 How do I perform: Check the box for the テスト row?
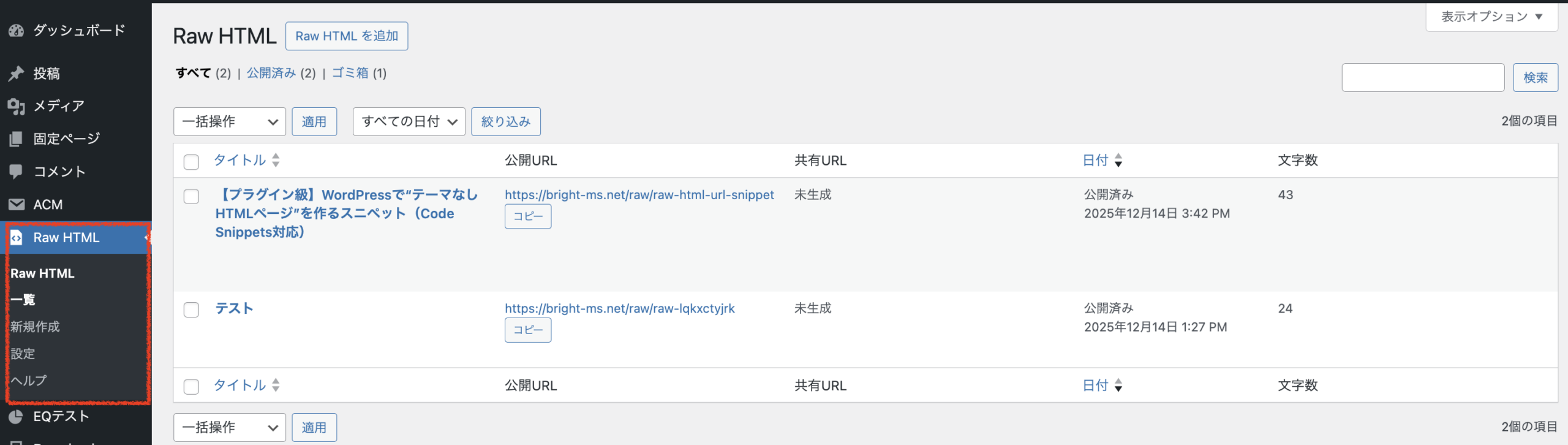coord(192,310)
